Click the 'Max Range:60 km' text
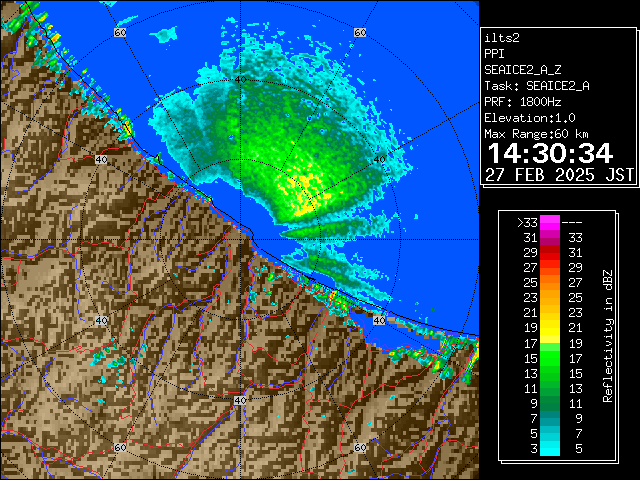Screen dimensions: 640x480 click(536, 134)
